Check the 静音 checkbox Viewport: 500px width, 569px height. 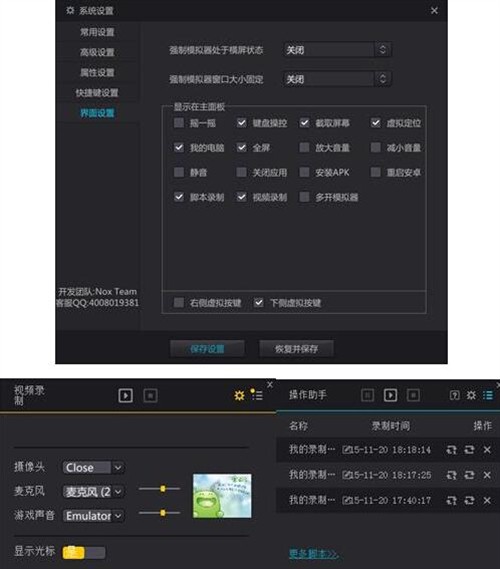pyautogui.click(x=179, y=172)
